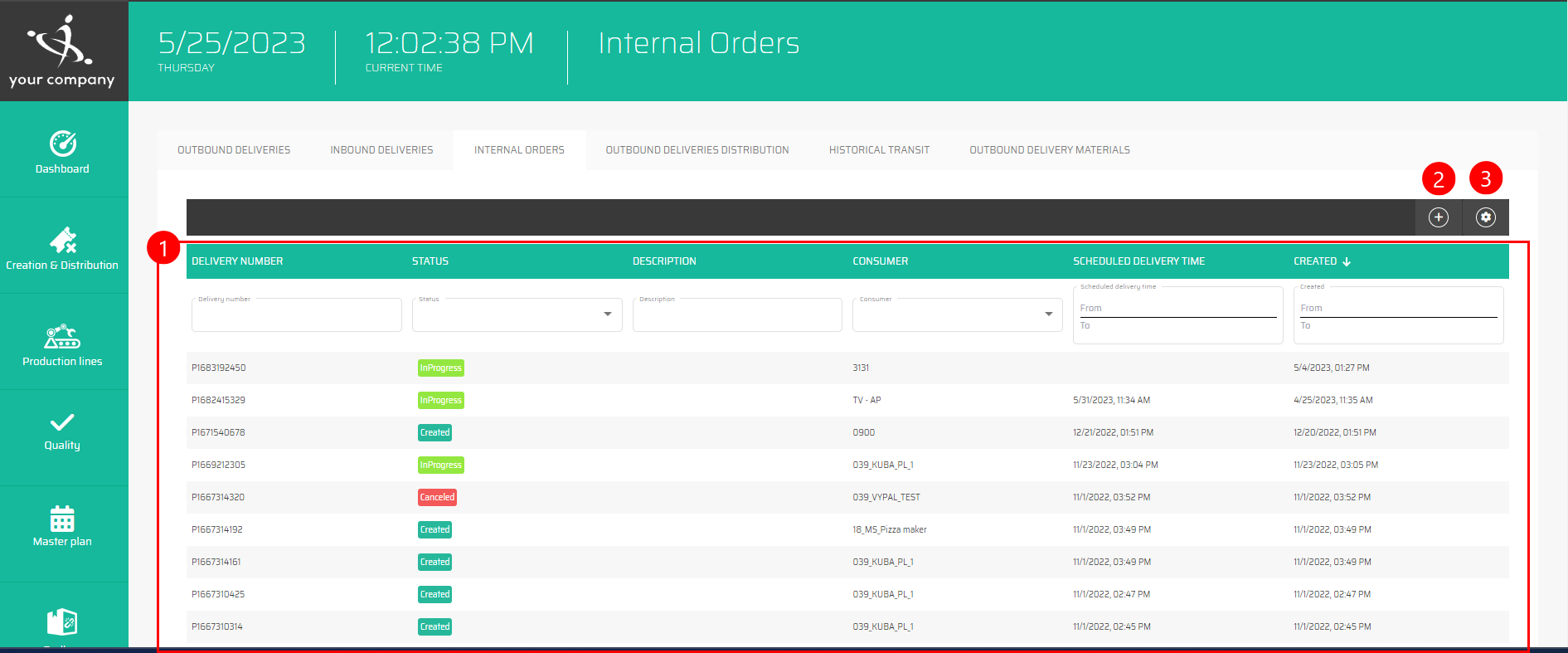Expand the Status filter dropdown
Screen dimensions: 1568x653
pos(607,314)
